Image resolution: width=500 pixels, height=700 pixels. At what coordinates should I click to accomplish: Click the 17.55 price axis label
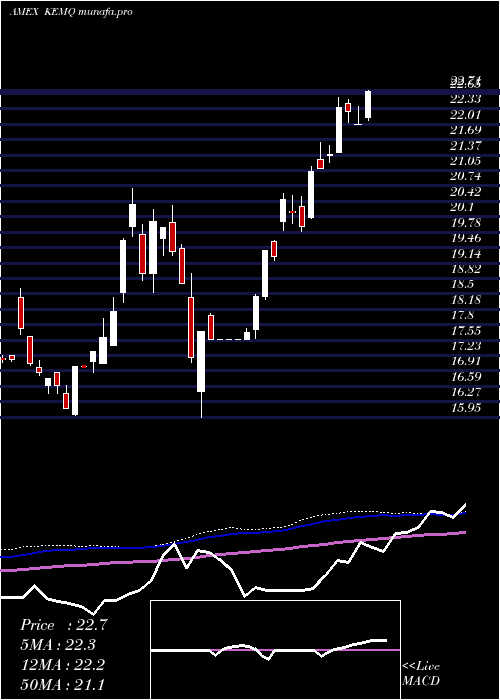pyautogui.click(x=465, y=330)
